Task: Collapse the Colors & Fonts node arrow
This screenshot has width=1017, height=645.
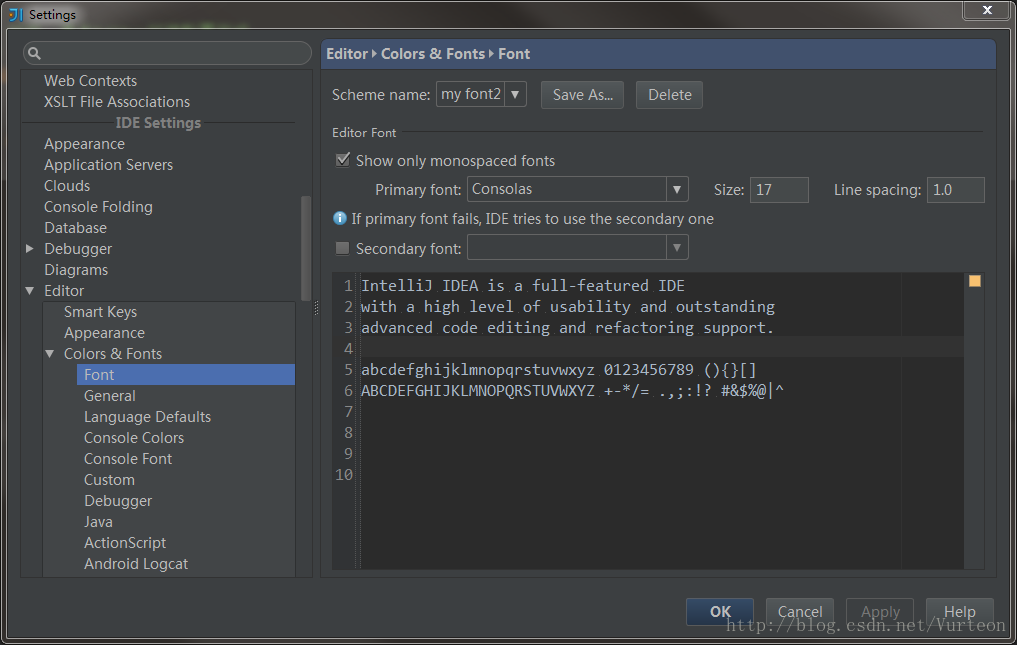Action: pos(50,354)
